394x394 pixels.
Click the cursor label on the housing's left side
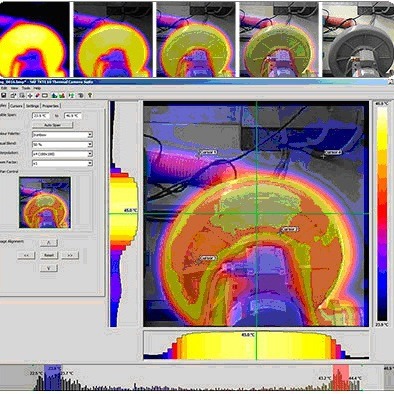208,258
